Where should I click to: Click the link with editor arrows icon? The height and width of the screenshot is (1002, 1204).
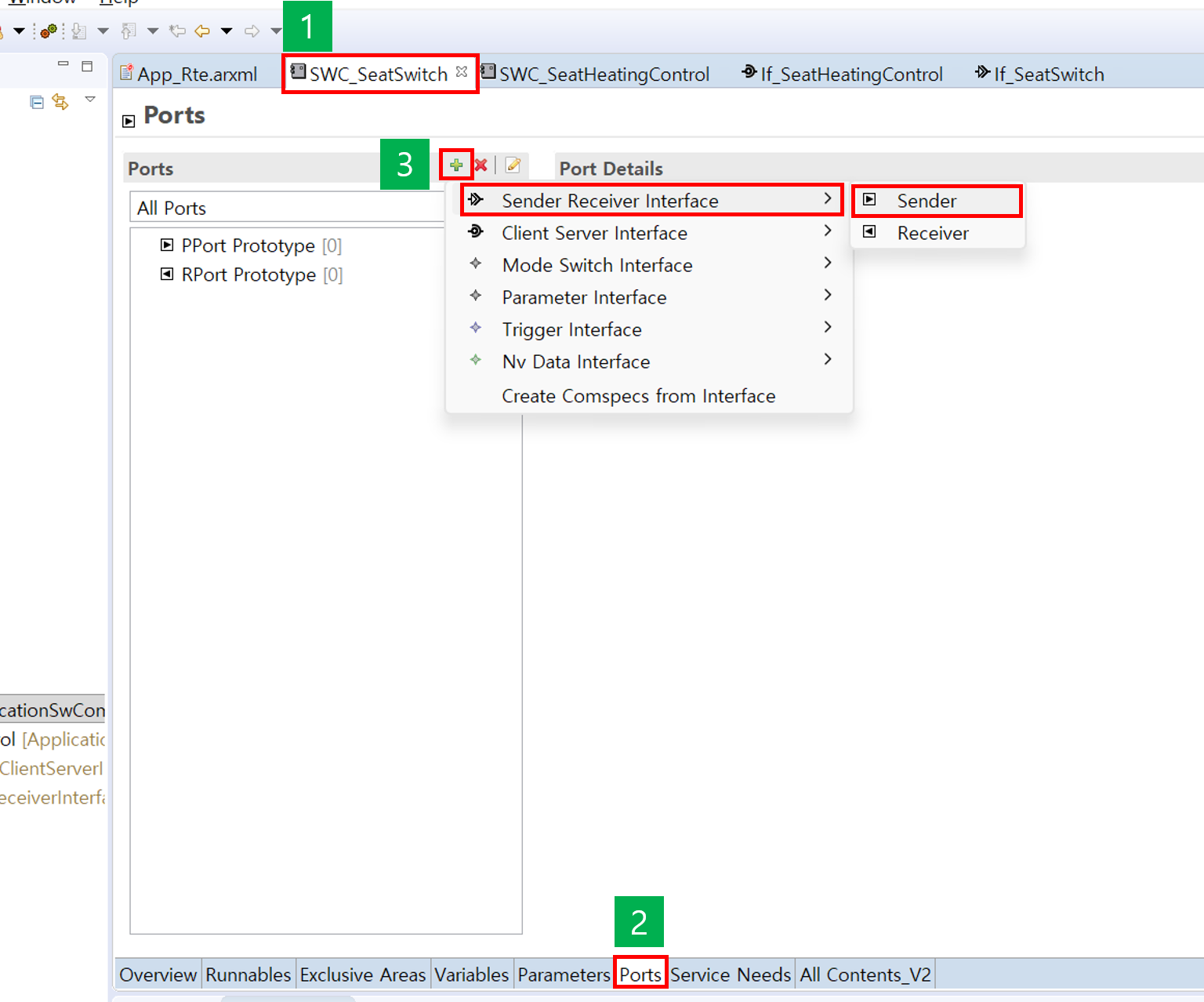(x=60, y=102)
